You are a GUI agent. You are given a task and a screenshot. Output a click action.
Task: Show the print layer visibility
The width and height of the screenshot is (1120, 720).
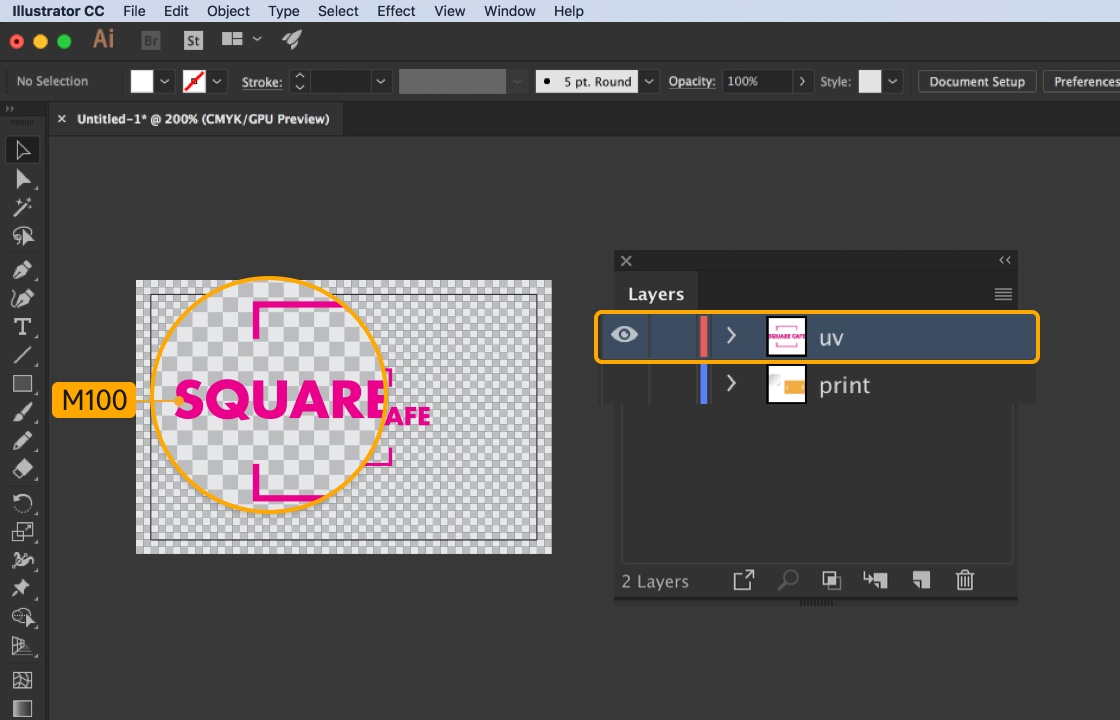tap(624, 385)
